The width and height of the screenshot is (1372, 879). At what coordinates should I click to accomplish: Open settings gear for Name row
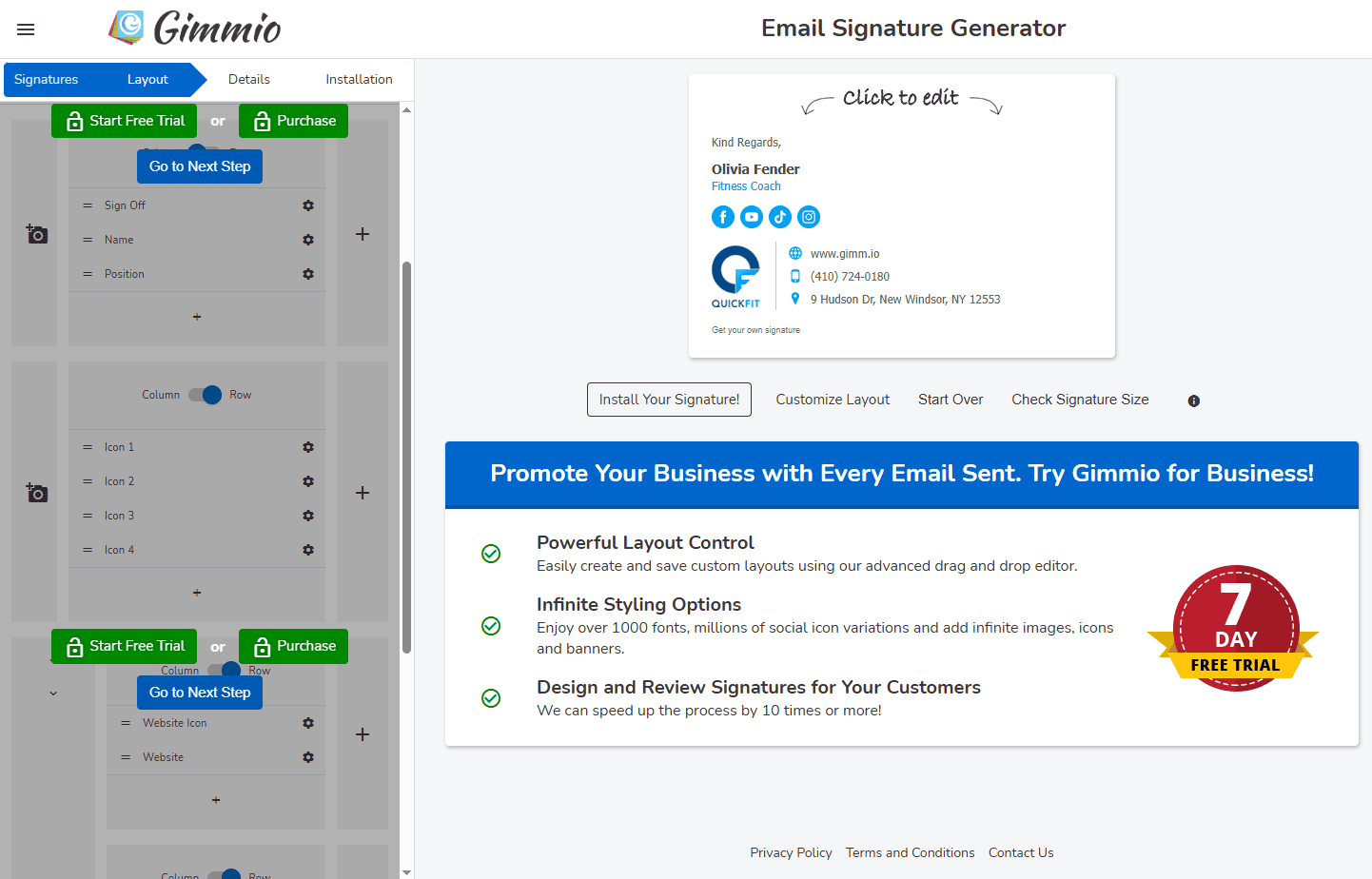(308, 240)
